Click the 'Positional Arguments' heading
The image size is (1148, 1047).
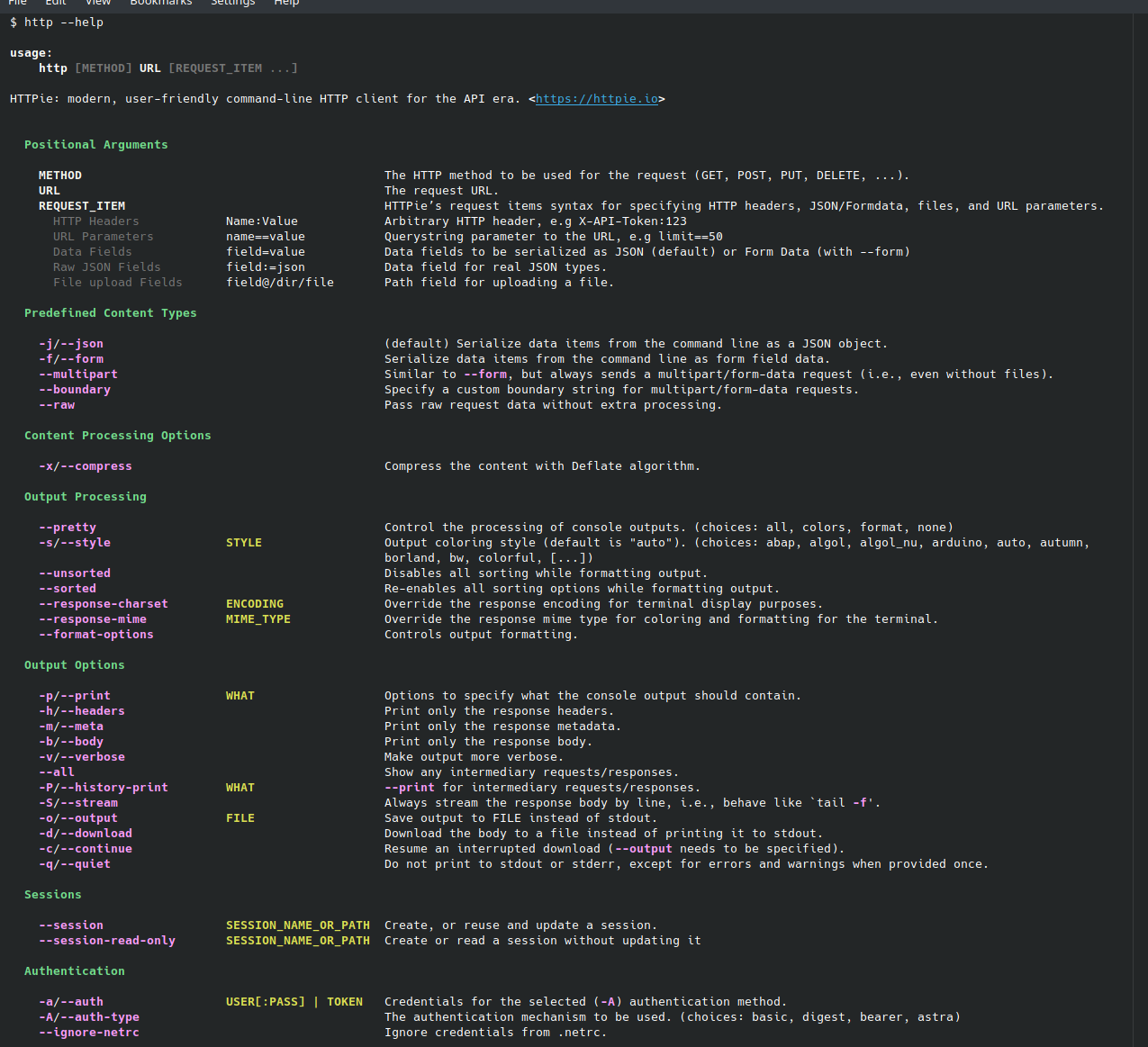[96, 145]
